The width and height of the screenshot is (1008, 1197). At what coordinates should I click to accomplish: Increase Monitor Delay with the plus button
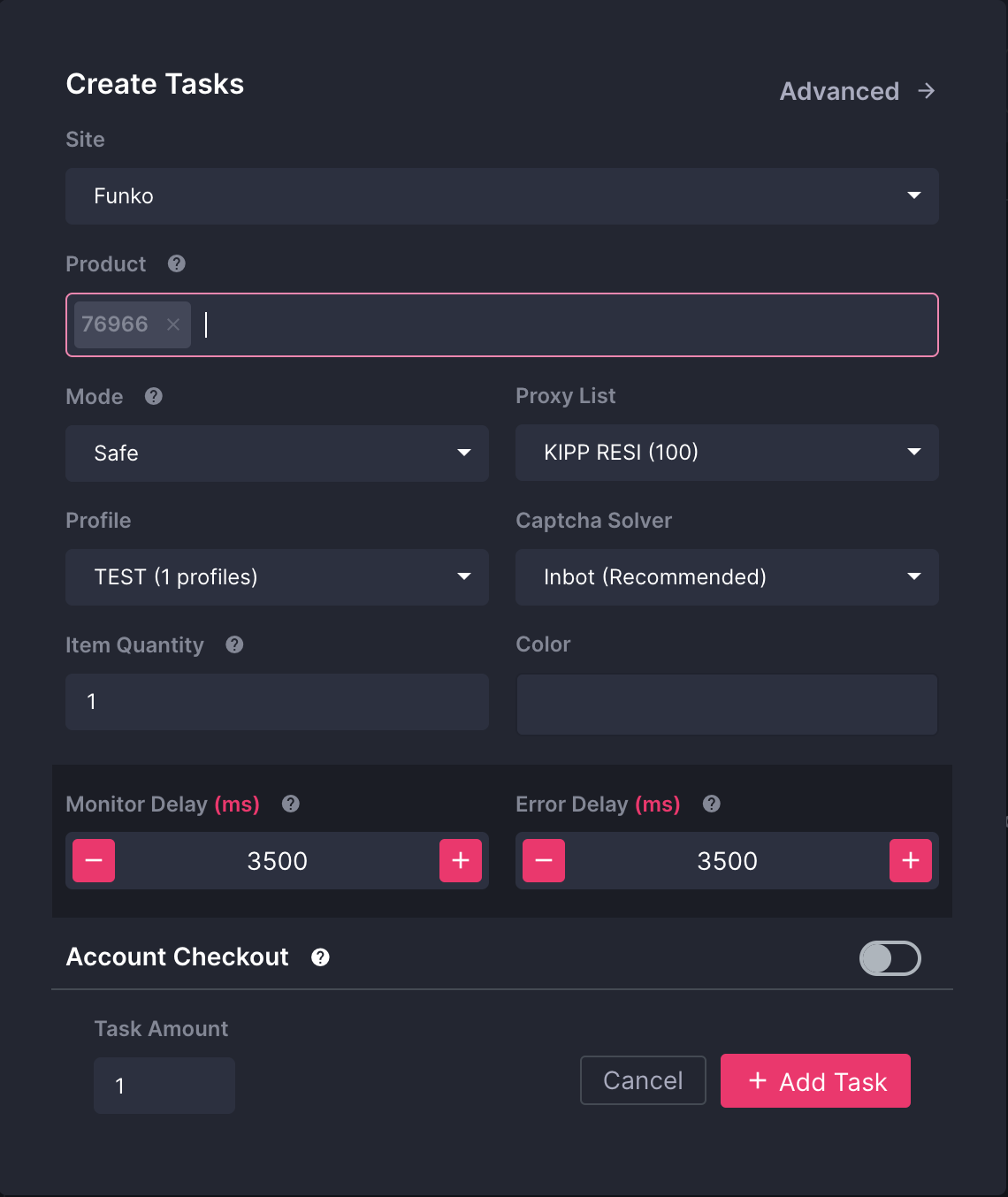tap(461, 861)
